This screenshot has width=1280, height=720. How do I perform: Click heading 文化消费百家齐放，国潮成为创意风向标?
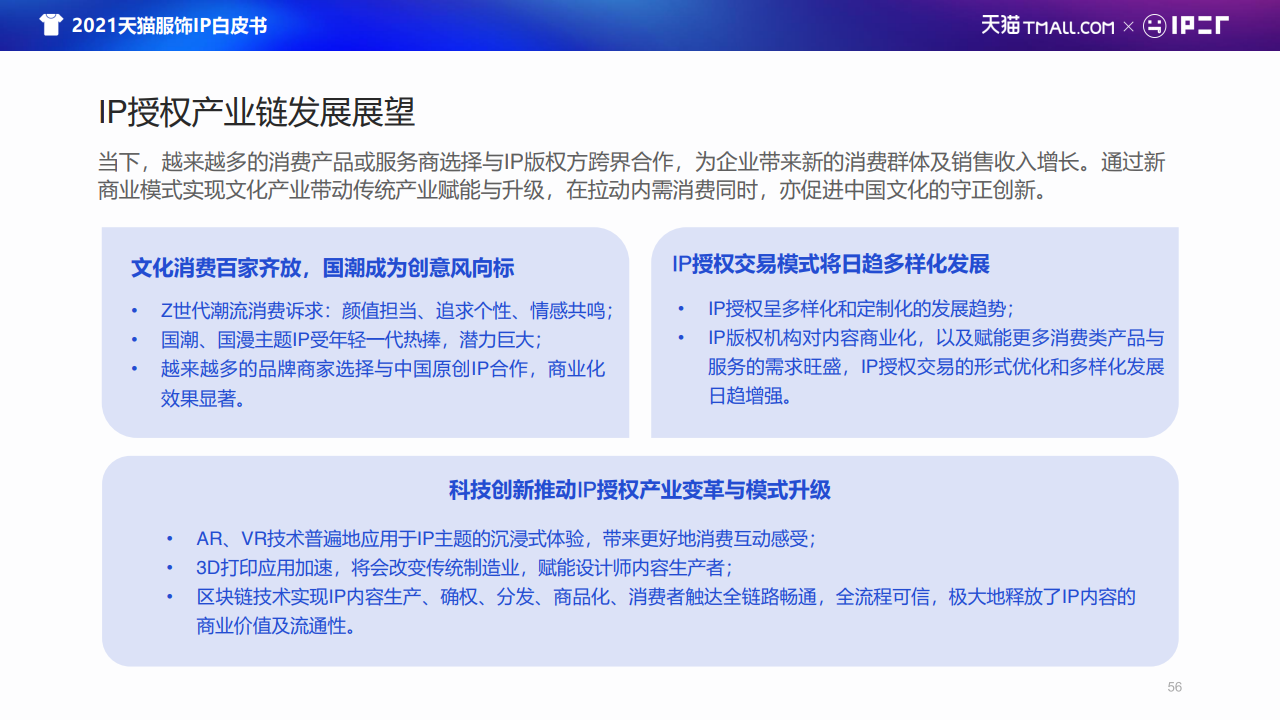coord(323,268)
